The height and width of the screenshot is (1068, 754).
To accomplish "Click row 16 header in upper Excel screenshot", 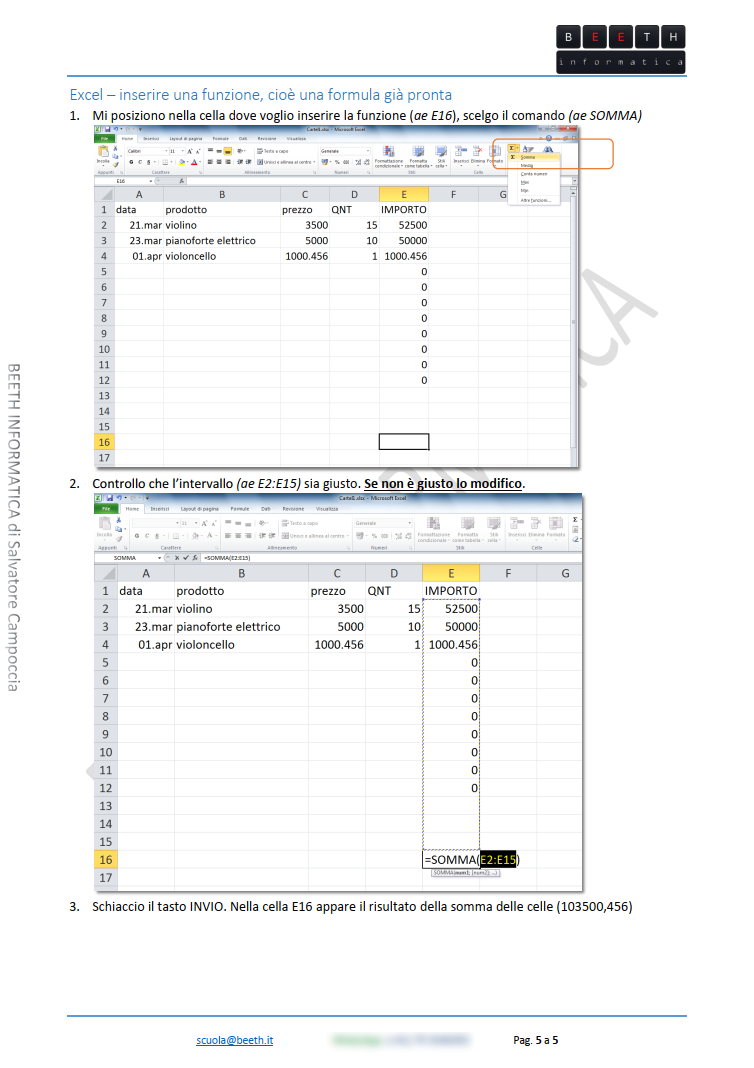I will 104,442.
